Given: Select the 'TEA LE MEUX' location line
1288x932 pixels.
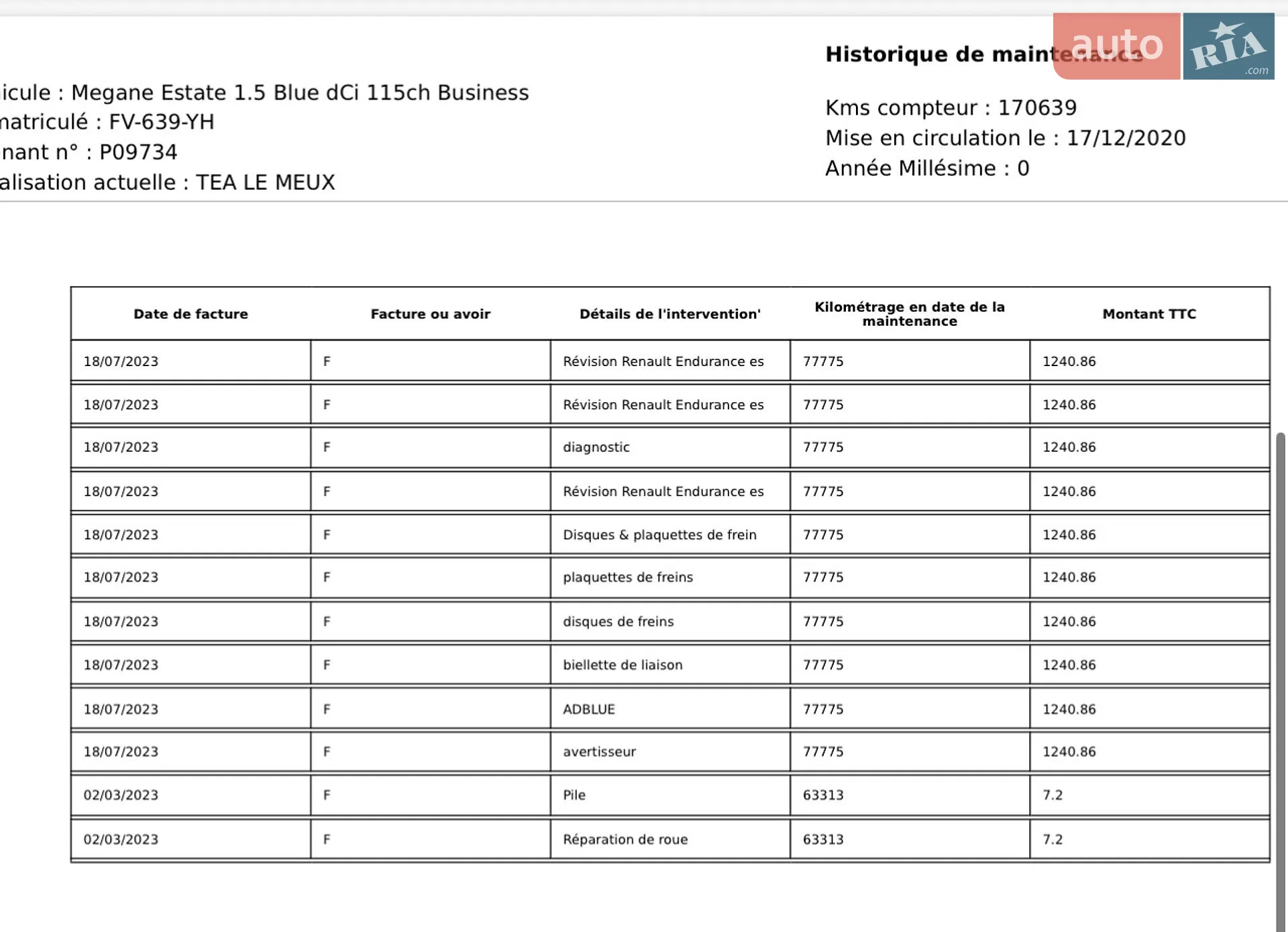Looking at the screenshot, I should tap(167, 182).
